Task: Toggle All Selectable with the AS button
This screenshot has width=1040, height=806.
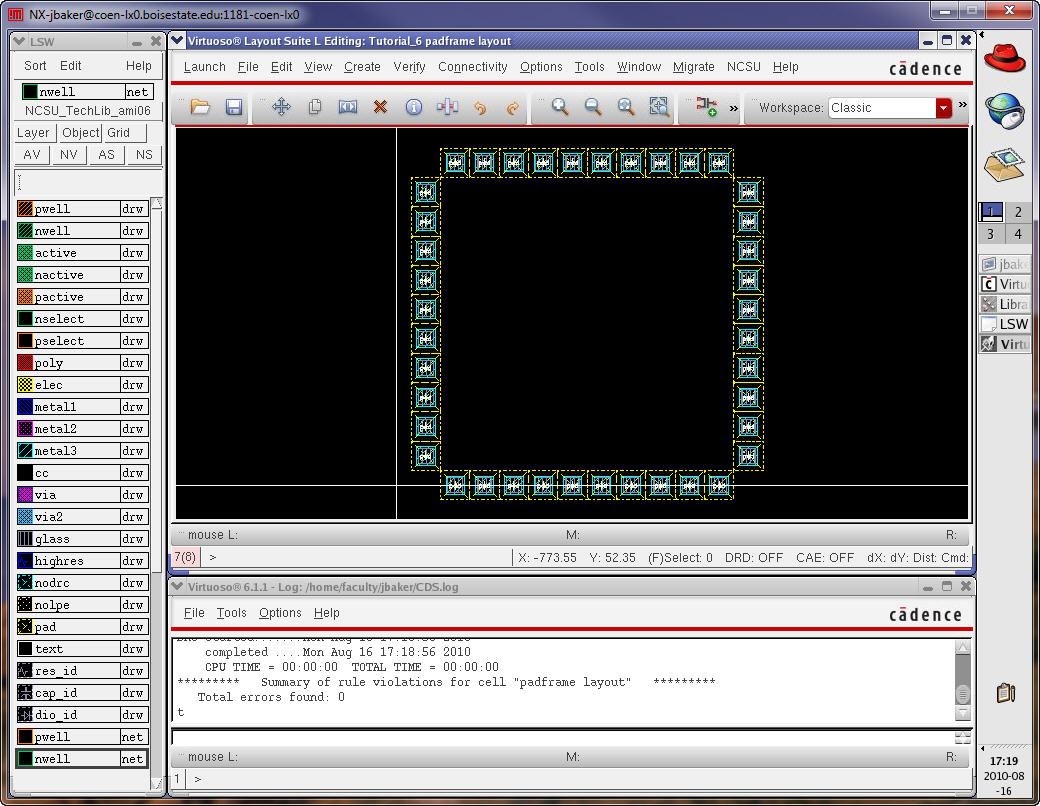Action: coord(106,155)
